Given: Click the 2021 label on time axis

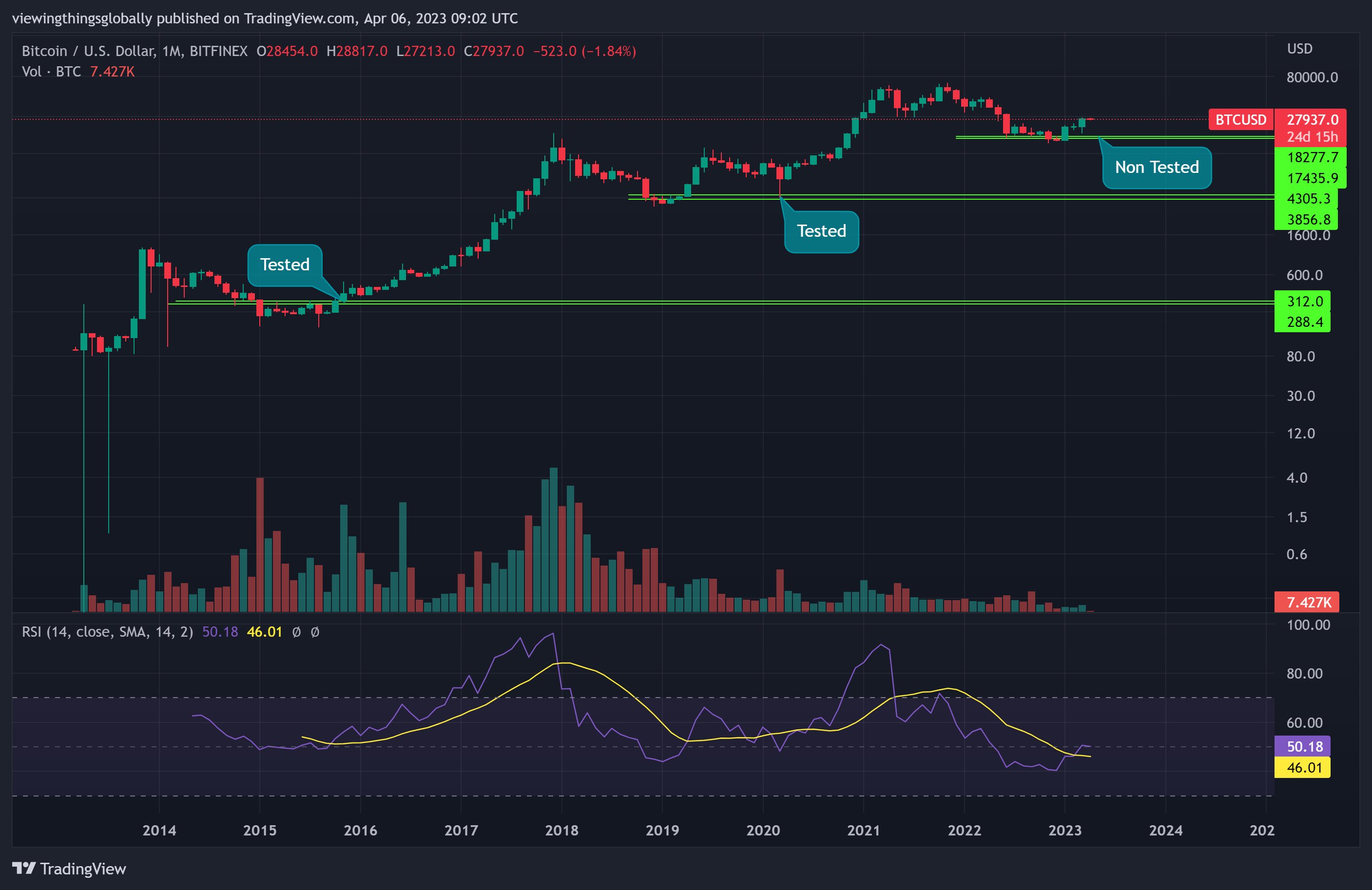Looking at the screenshot, I should tap(864, 830).
